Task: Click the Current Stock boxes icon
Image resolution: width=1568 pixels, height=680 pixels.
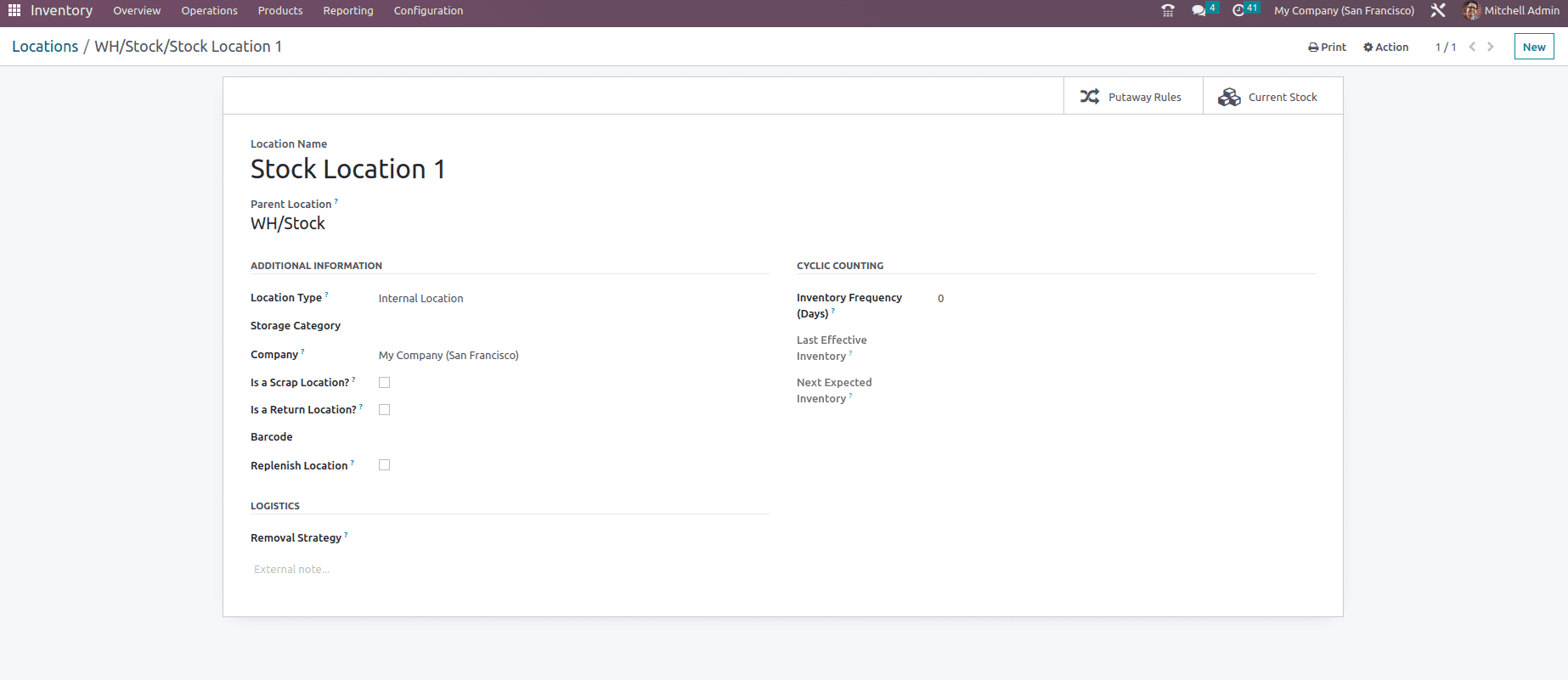Action: [x=1229, y=97]
